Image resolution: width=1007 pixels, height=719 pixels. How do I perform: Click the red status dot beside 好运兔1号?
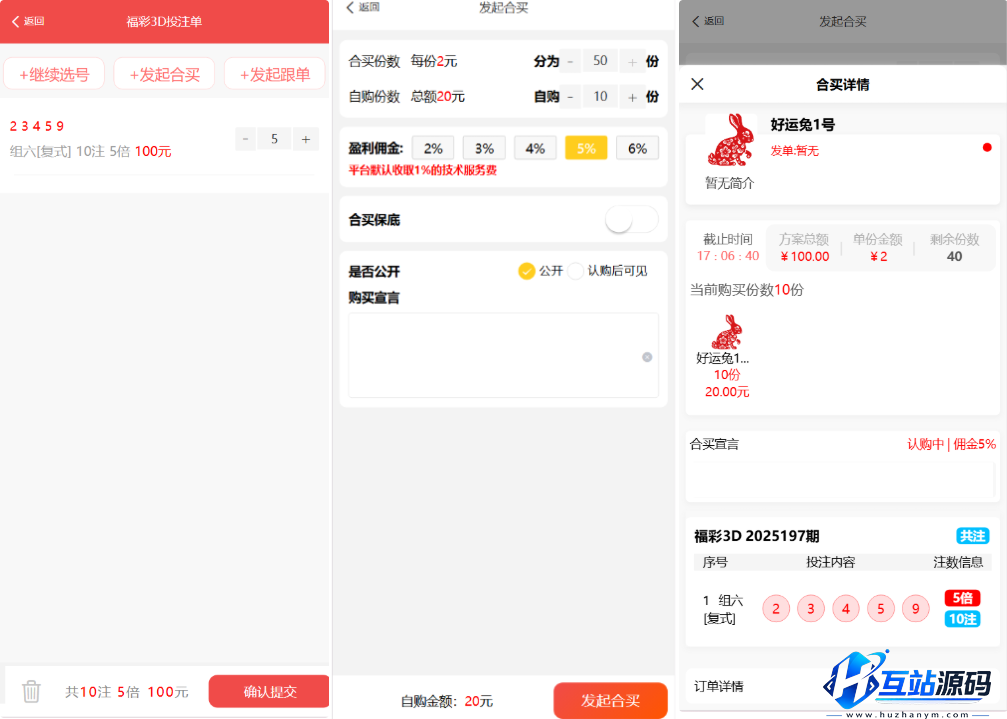(x=988, y=148)
